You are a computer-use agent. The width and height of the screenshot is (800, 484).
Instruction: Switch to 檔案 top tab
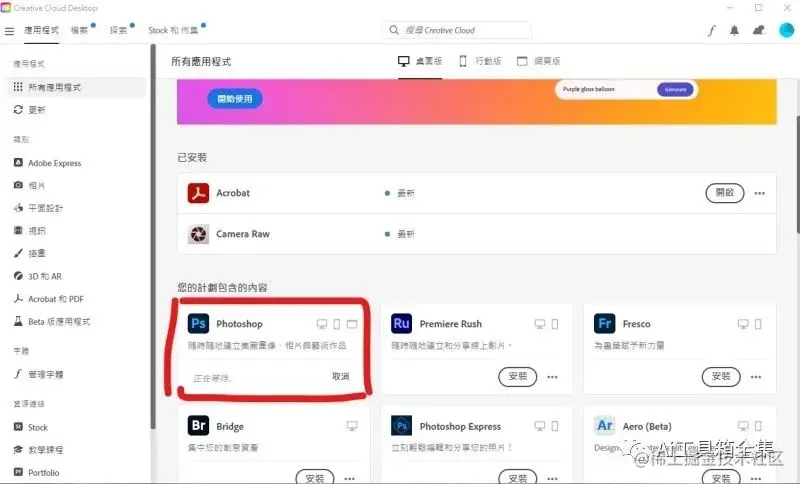[80, 31]
